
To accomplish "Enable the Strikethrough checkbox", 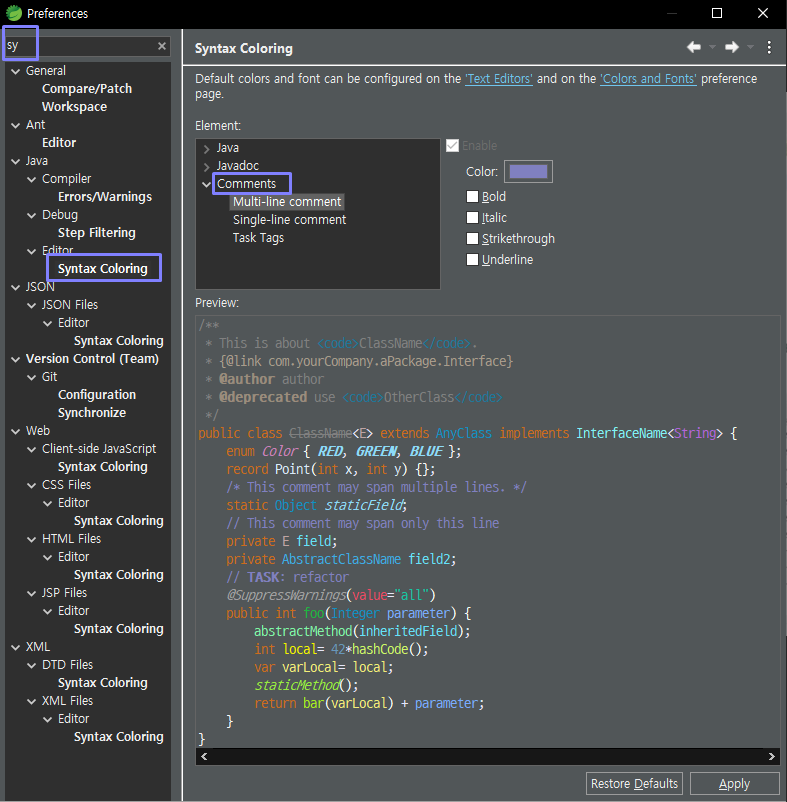I will [472, 238].
